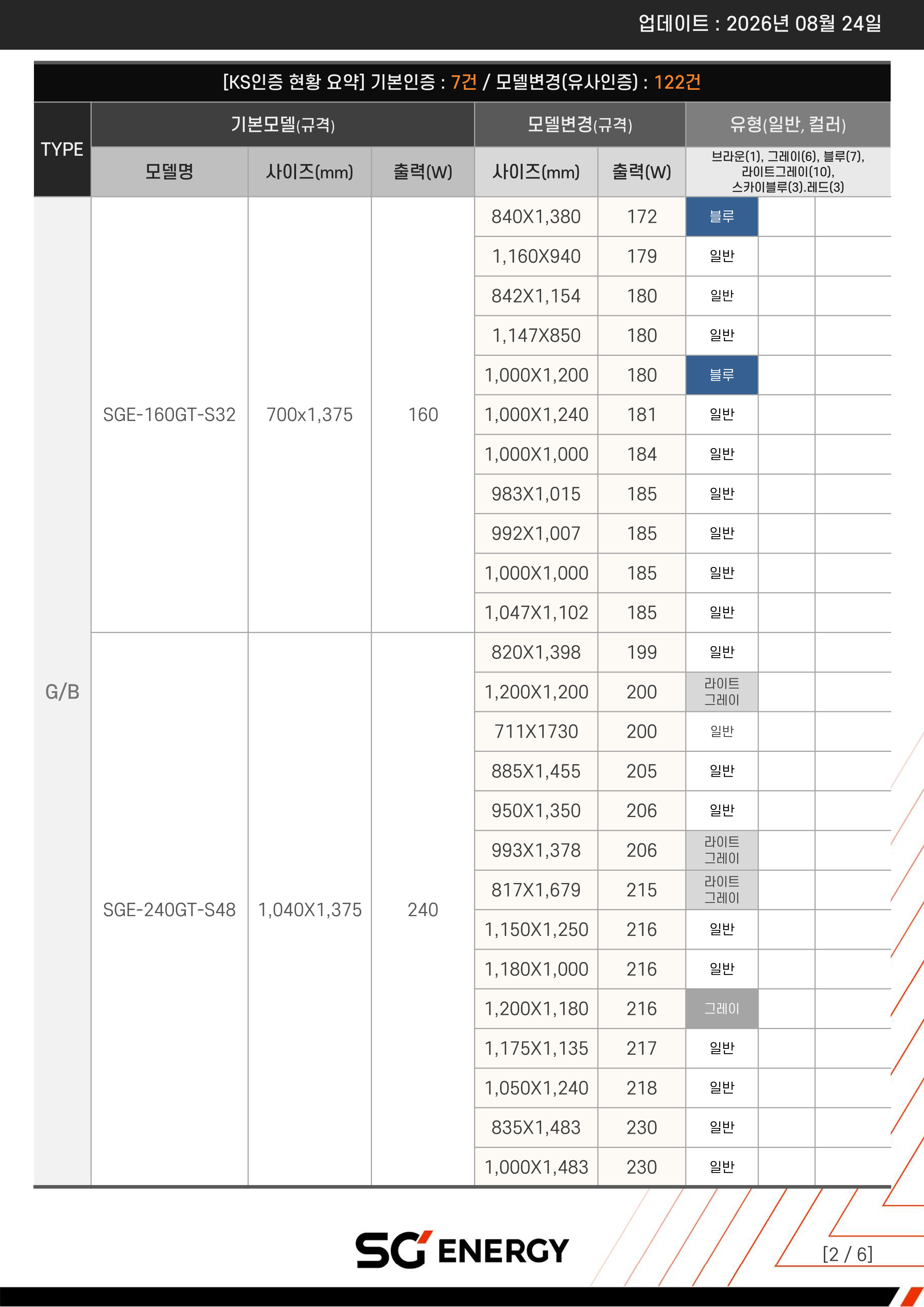Click base size 1,040X1,375

[x=309, y=910]
